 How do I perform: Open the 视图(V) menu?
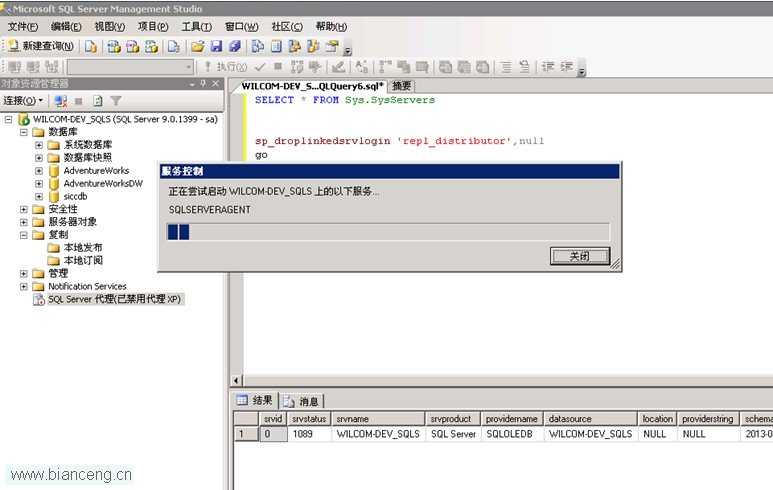[x=109, y=27]
